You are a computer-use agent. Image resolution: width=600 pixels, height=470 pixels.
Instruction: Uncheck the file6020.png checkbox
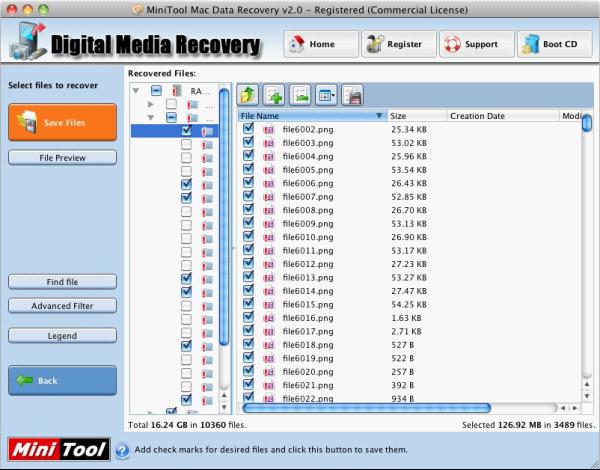[248, 371]
